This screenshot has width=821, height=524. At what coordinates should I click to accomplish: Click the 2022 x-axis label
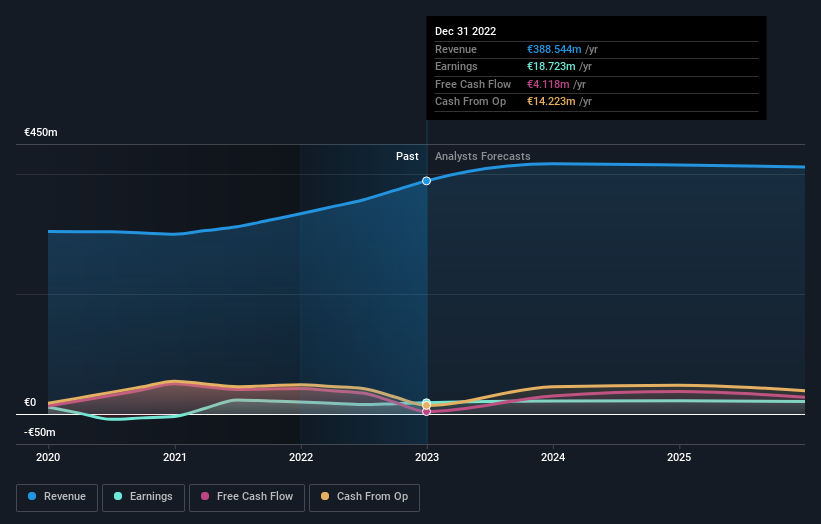pos(301,458)
